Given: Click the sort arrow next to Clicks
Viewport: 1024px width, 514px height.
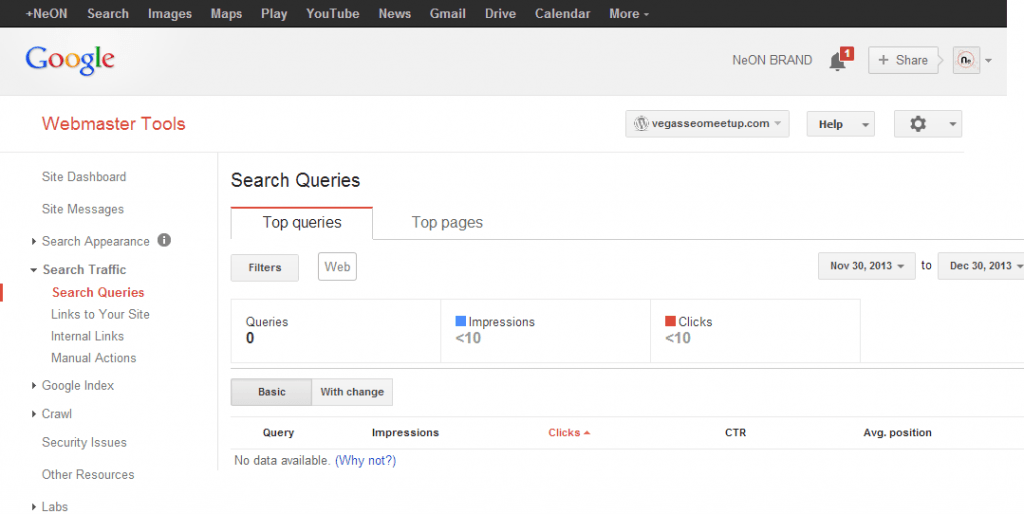Looking at the screenshot, I should click(587, 432).
